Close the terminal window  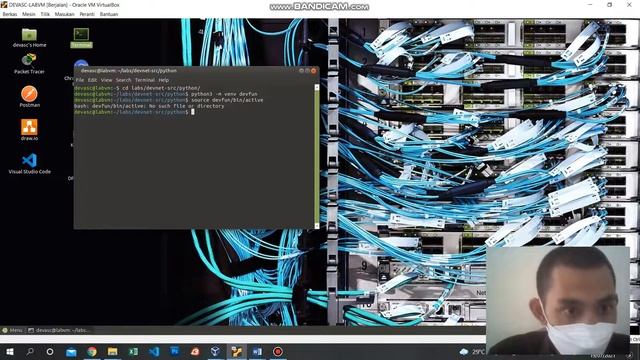click(x=313, y=71)
